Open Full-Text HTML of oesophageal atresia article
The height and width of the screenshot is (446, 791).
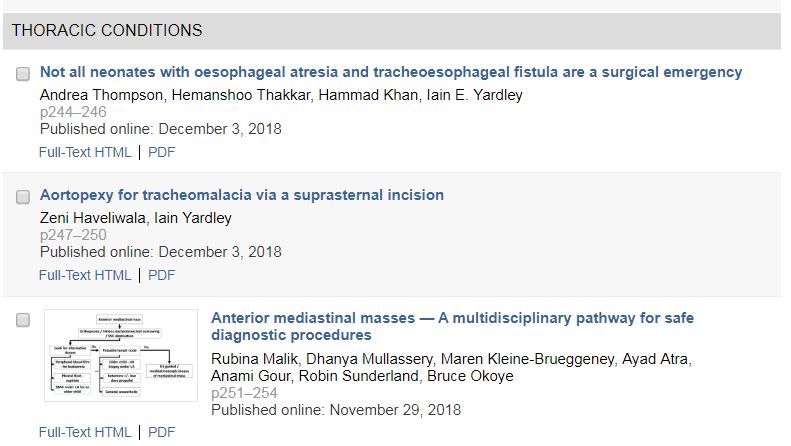[85, 152]
